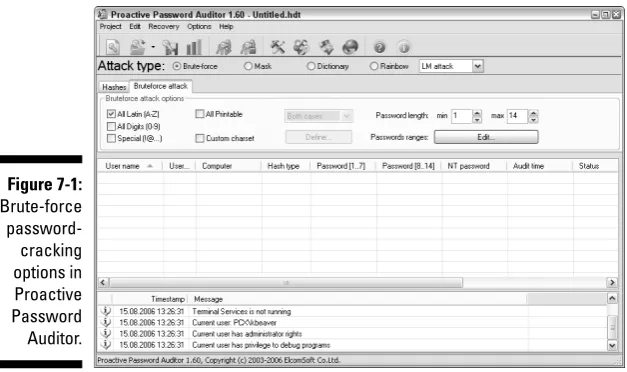Click the crossed hammer and wrench icon
The image size is (627, 372).
[278, 47]
